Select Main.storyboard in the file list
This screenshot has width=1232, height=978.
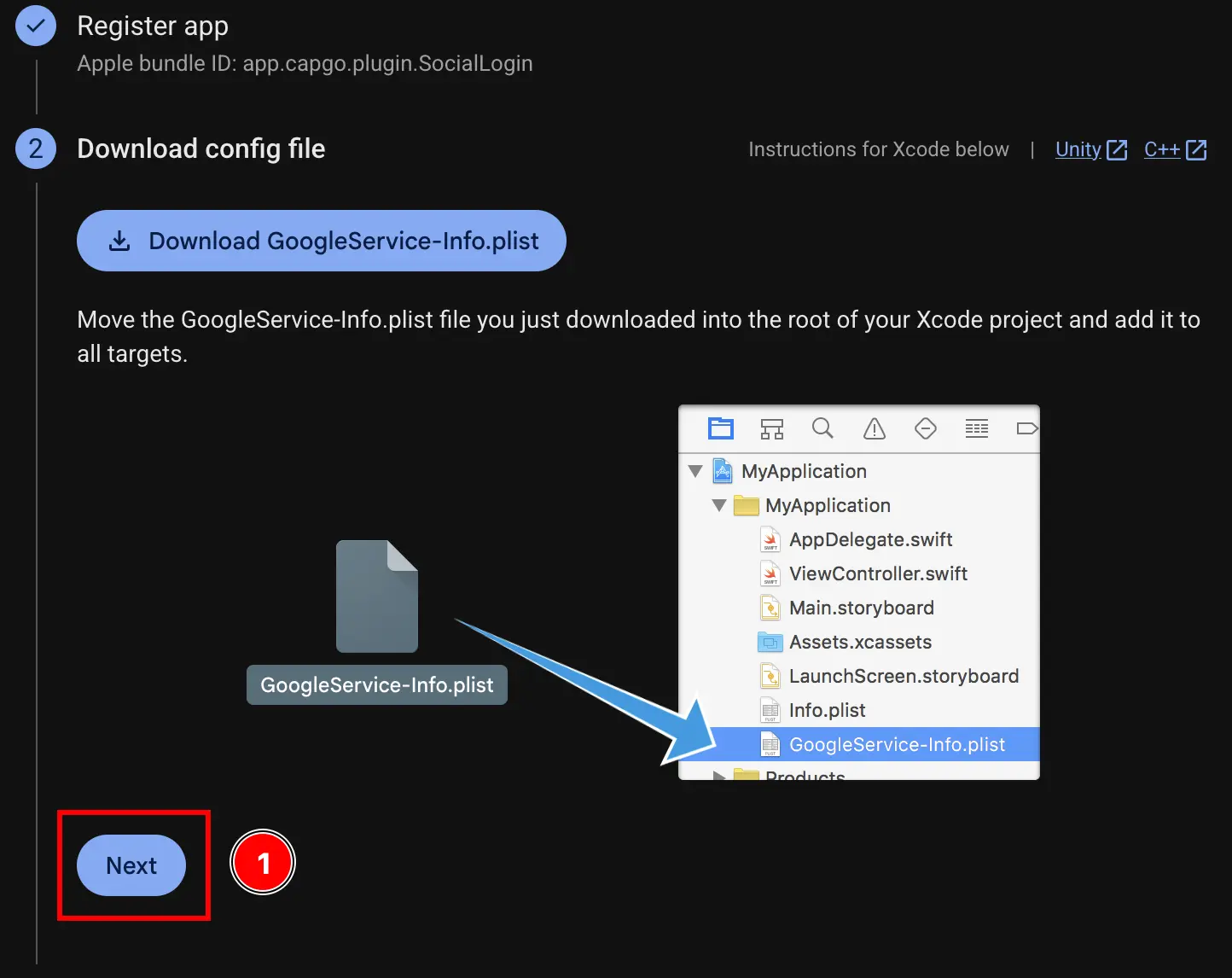click(861, 608)
